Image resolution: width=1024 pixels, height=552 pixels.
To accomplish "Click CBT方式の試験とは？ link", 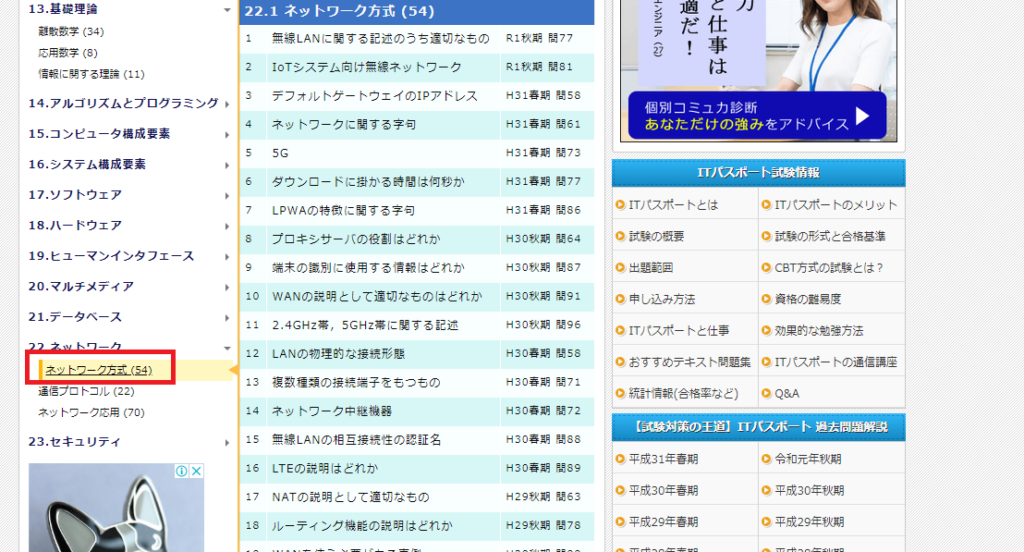I will tap(829, 268).
